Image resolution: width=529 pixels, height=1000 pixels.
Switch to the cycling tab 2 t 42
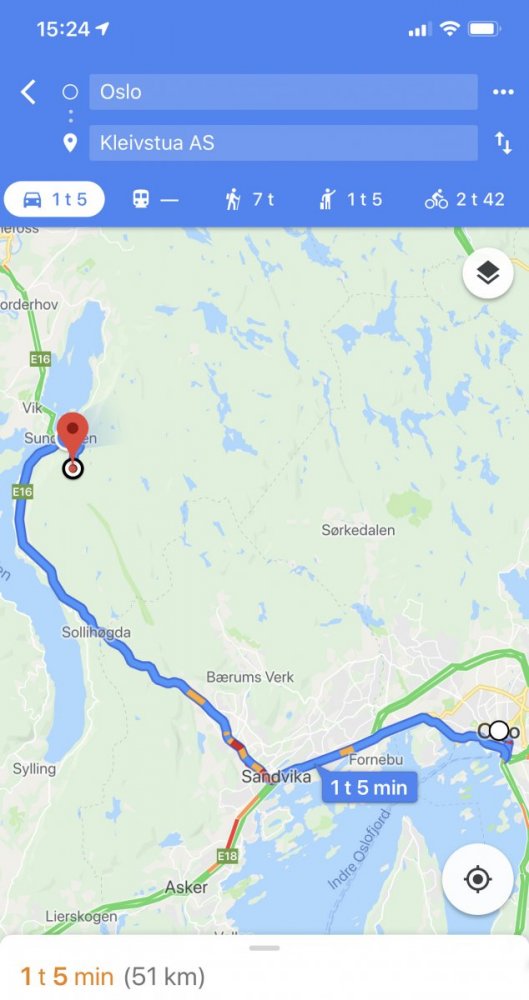pos(465,200)
